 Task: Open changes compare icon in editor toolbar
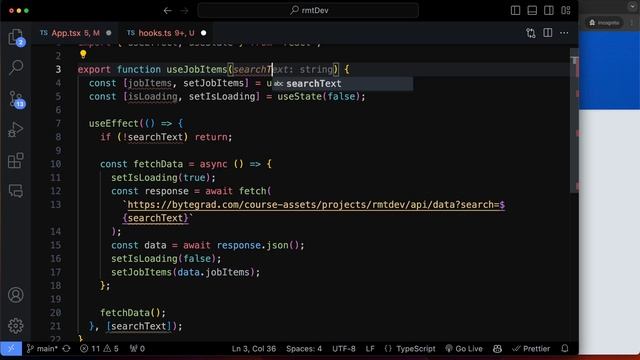coord(531,33)
